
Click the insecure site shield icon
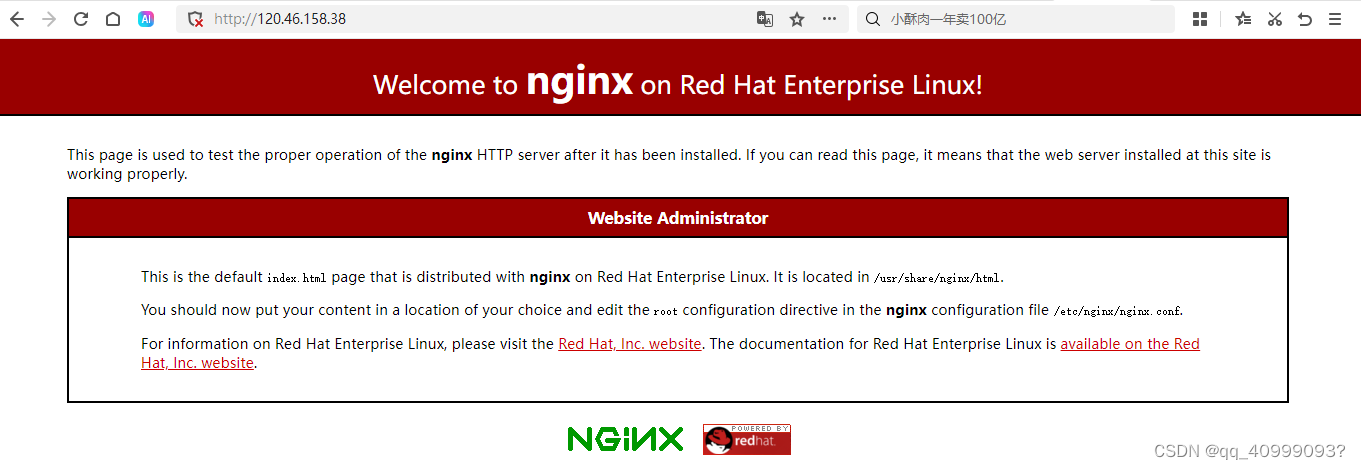point(196,19)
